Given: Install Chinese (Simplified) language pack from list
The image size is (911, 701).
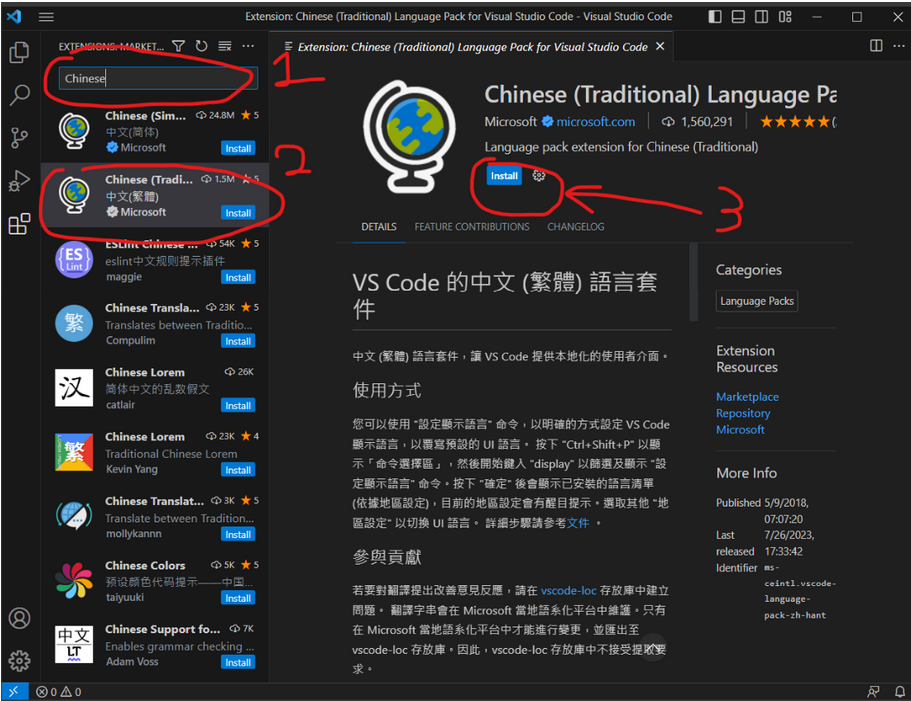Looking at the screenshot, I should tap(238, 149).
